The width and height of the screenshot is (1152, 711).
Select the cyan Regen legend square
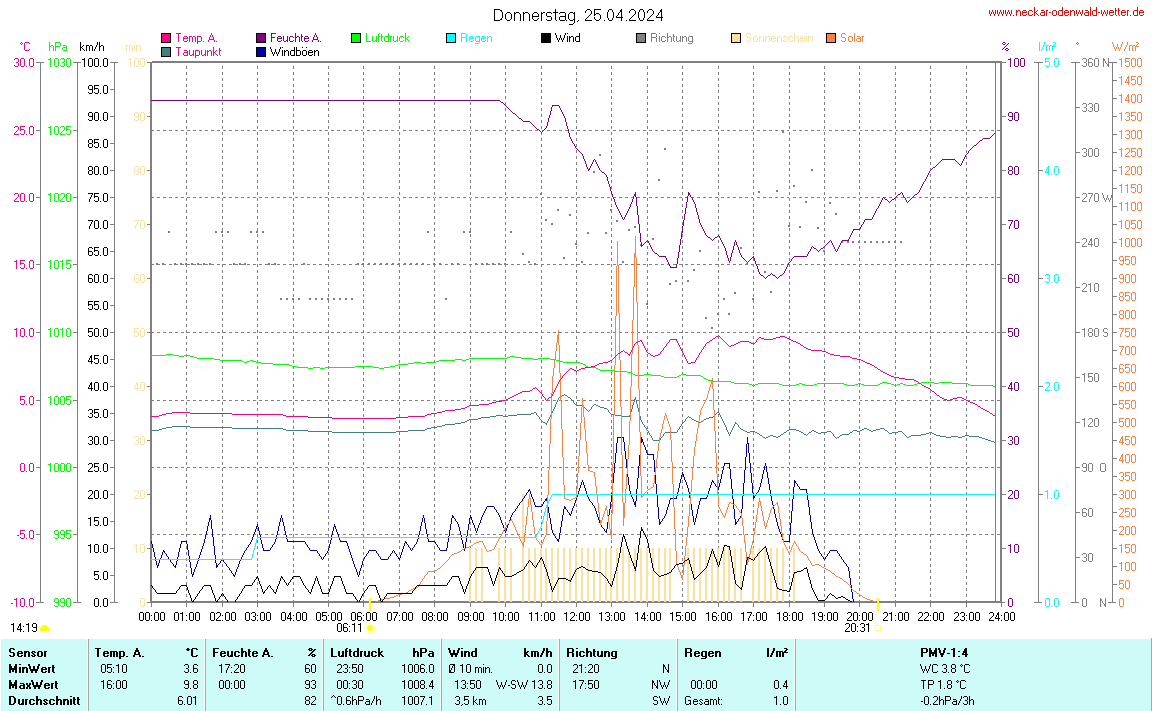pos(451,38)
